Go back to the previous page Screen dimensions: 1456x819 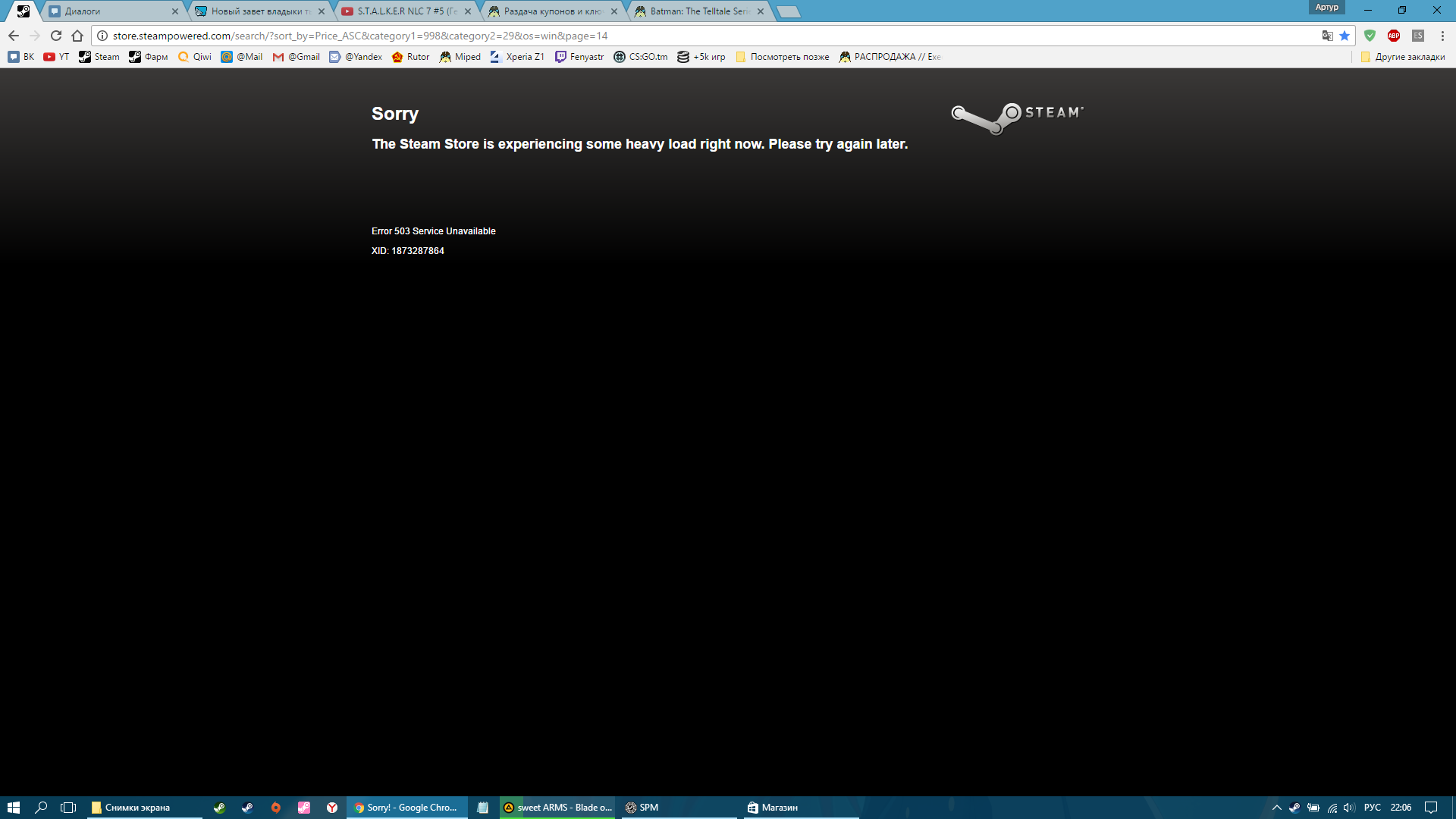tap(14, 36)
